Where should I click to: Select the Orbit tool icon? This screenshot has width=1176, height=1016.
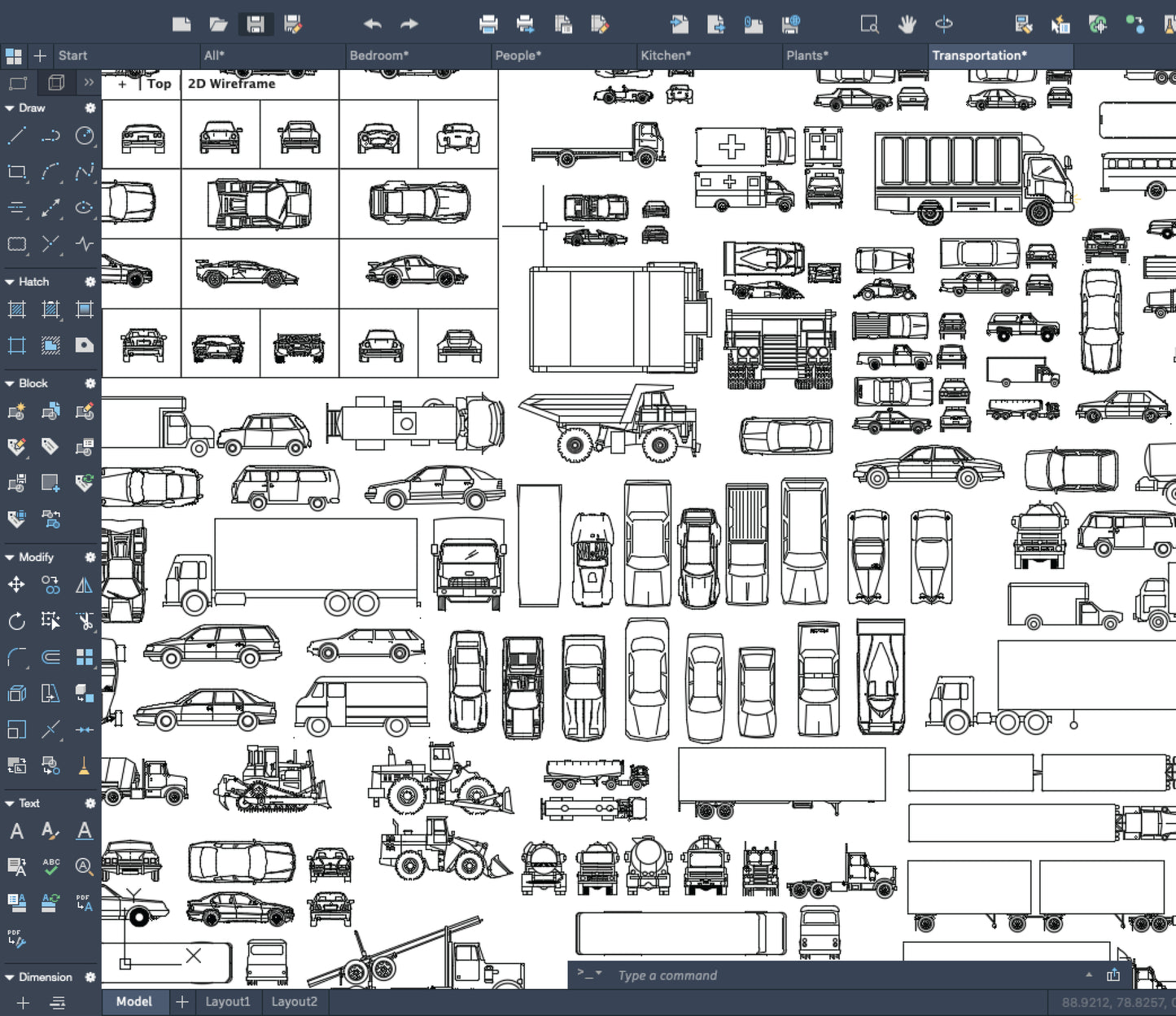(944, 24)
